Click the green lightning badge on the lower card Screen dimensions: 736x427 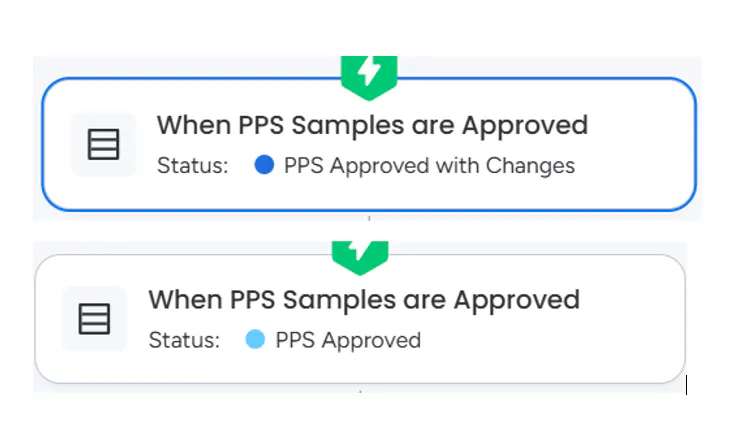click(x=360, y=254)
